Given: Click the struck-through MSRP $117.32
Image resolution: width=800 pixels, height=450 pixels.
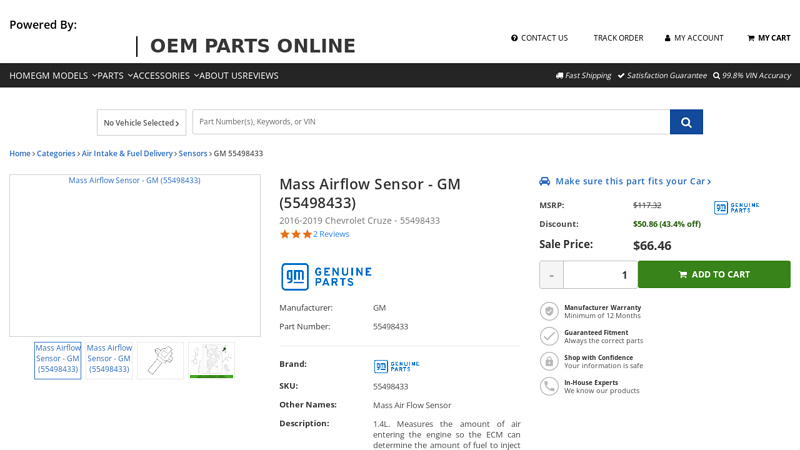Looking at the screenshot, I should (647, 205).
